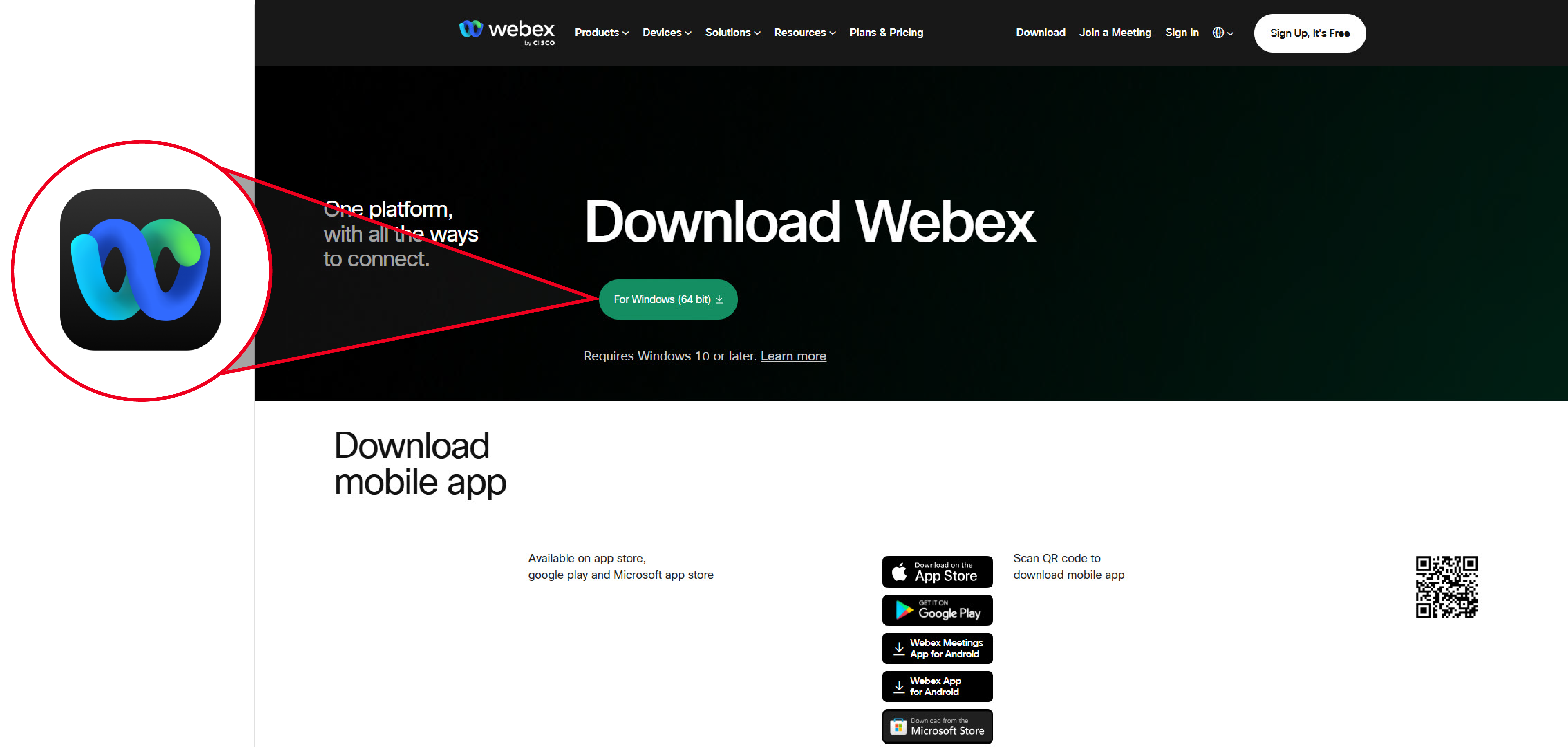
Task: Open the Download nav item
Action: point(1040,33)
